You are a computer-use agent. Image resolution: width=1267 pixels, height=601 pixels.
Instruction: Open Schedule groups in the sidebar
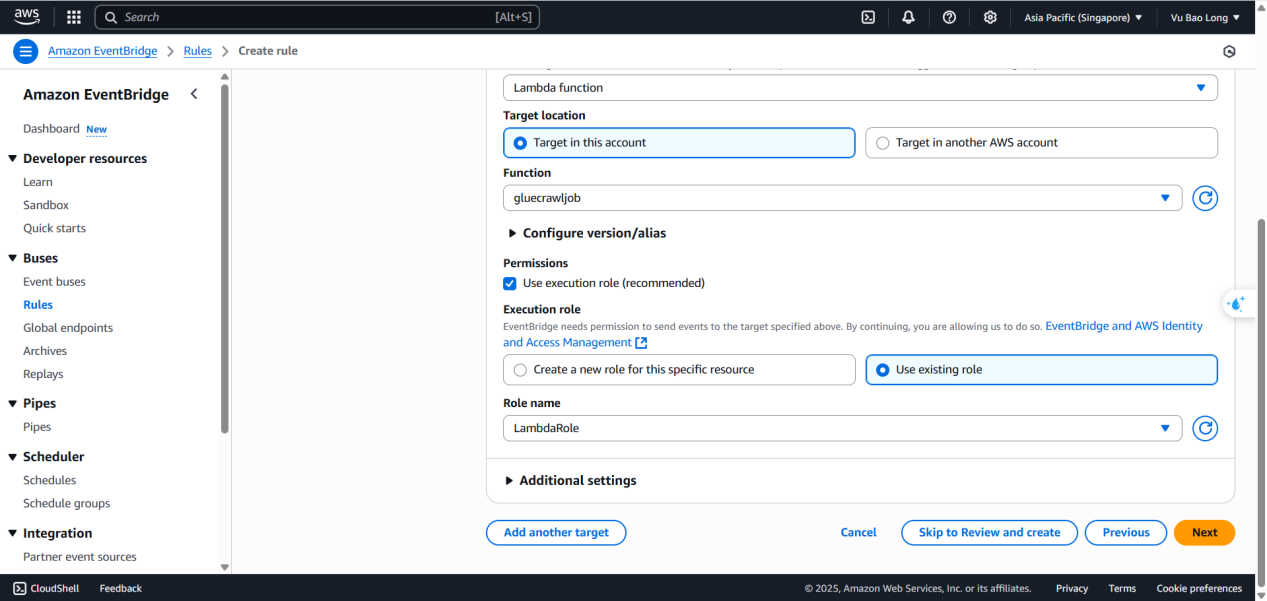[67, 503]
